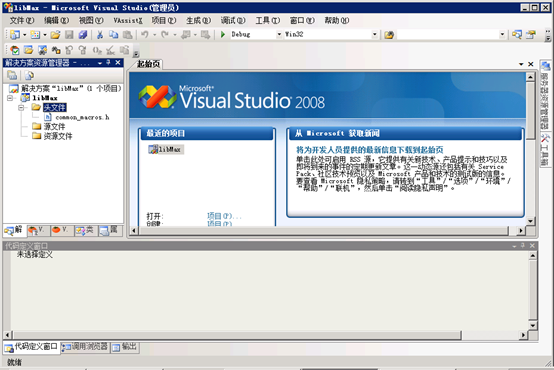Image resolution: width=554 pixels, height=370 pixels.
Task: Open 解决方案资源管理器 window position dropdown arrow
Action: (100, 63)
